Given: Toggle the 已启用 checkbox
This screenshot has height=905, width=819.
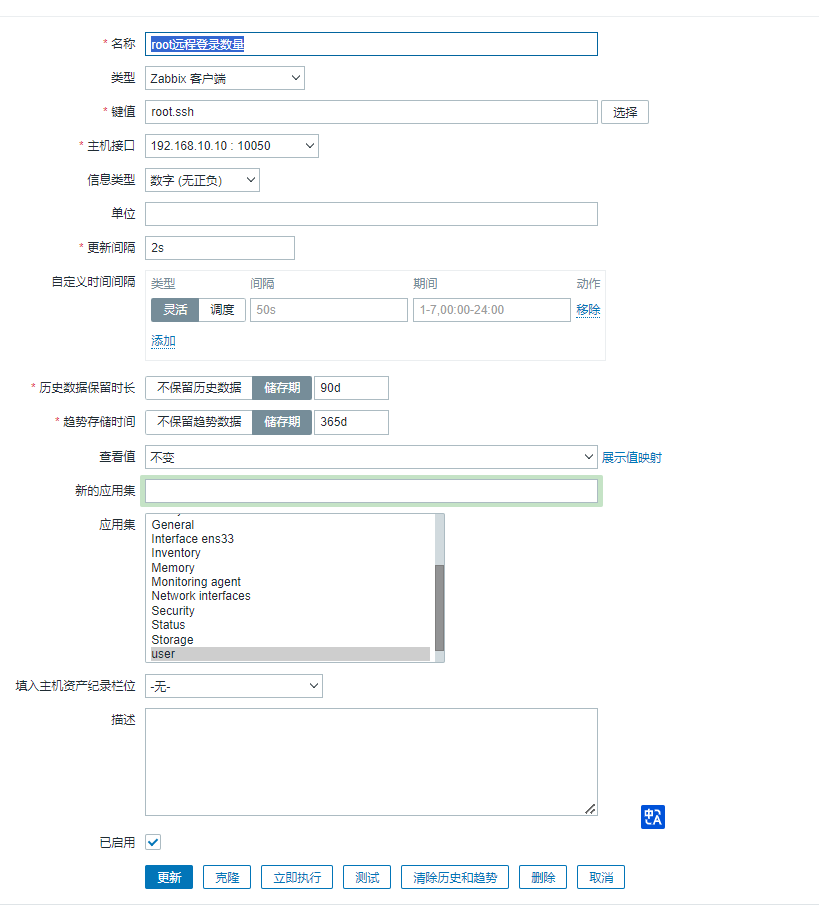Looking at the screenshot, I should click(153, 842).
